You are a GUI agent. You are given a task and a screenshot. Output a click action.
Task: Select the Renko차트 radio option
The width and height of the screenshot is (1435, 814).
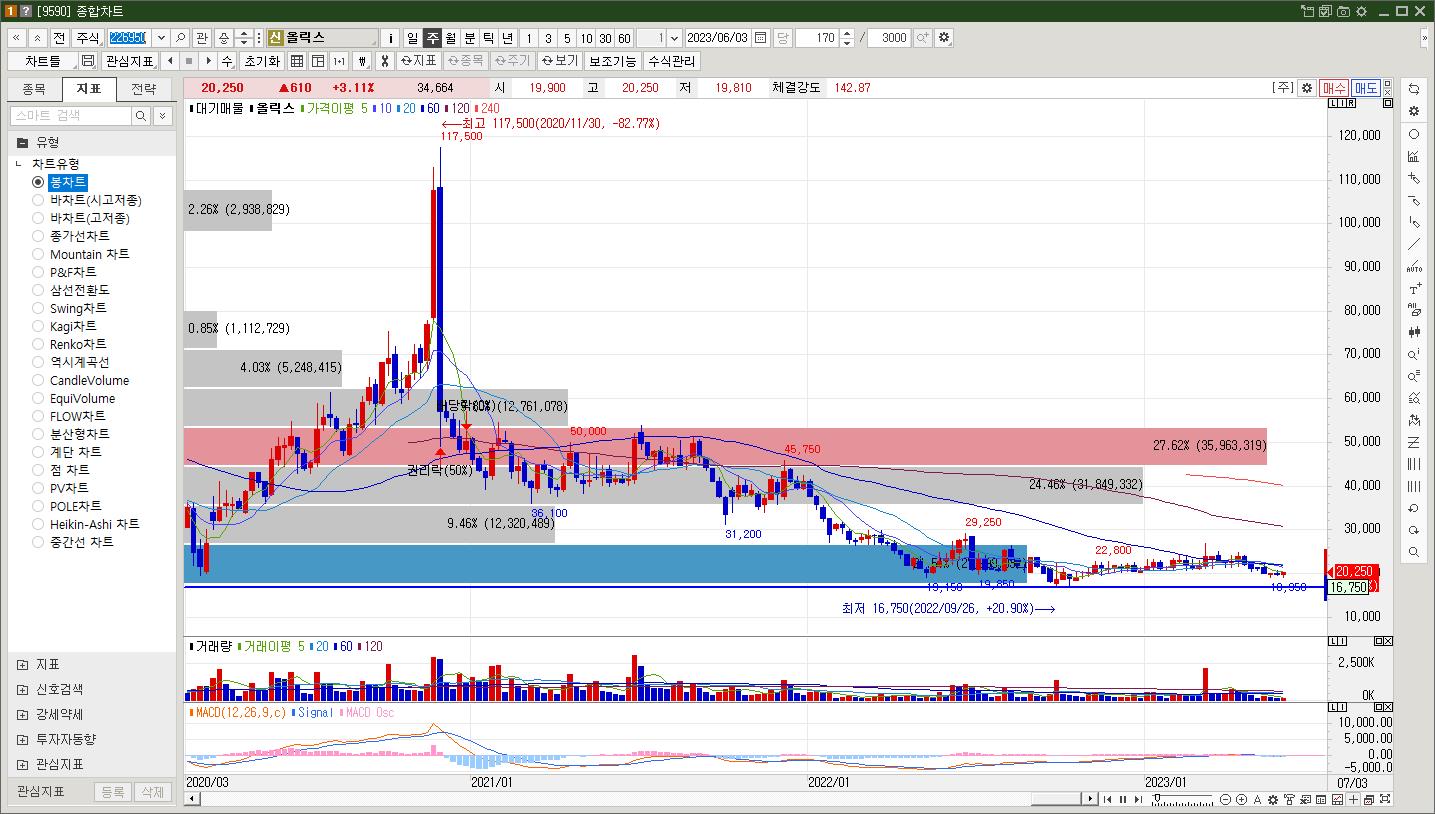(38, 344)
